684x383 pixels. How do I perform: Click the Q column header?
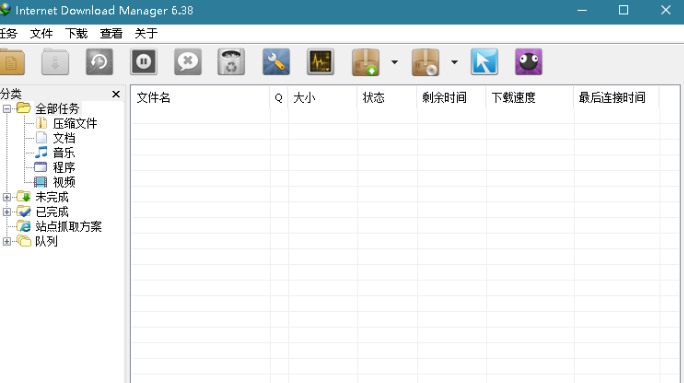click(x=279, y=98)
